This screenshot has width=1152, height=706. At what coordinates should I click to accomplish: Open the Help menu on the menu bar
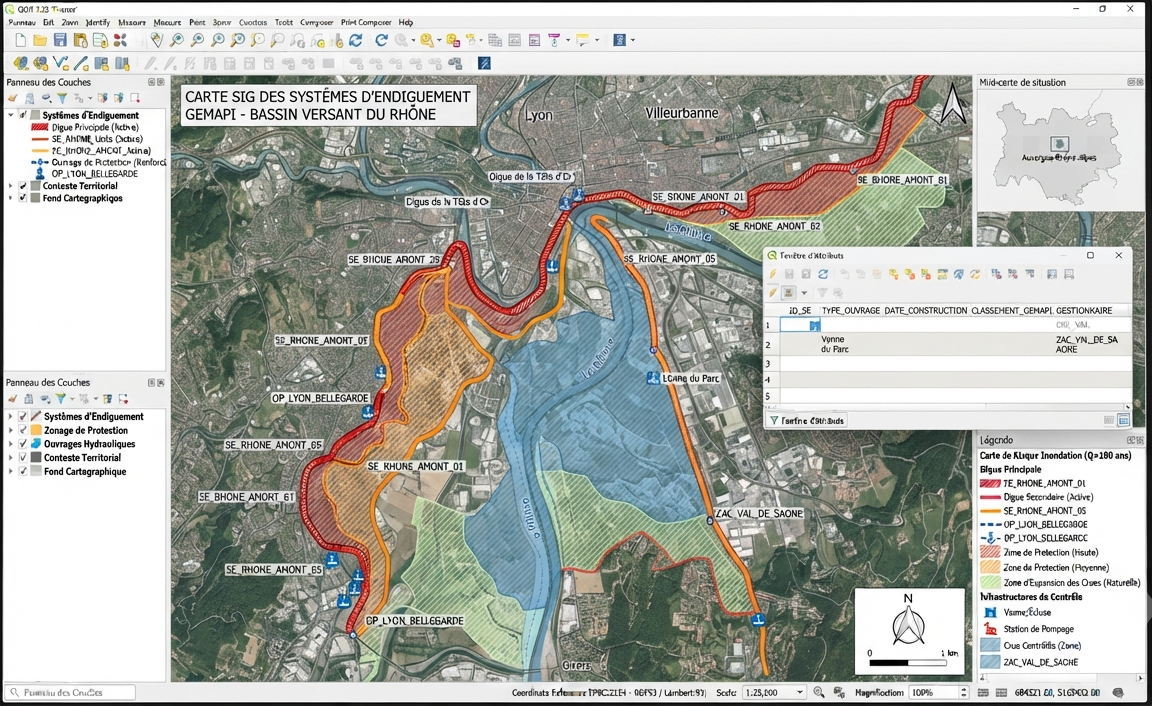pos(406,23)
